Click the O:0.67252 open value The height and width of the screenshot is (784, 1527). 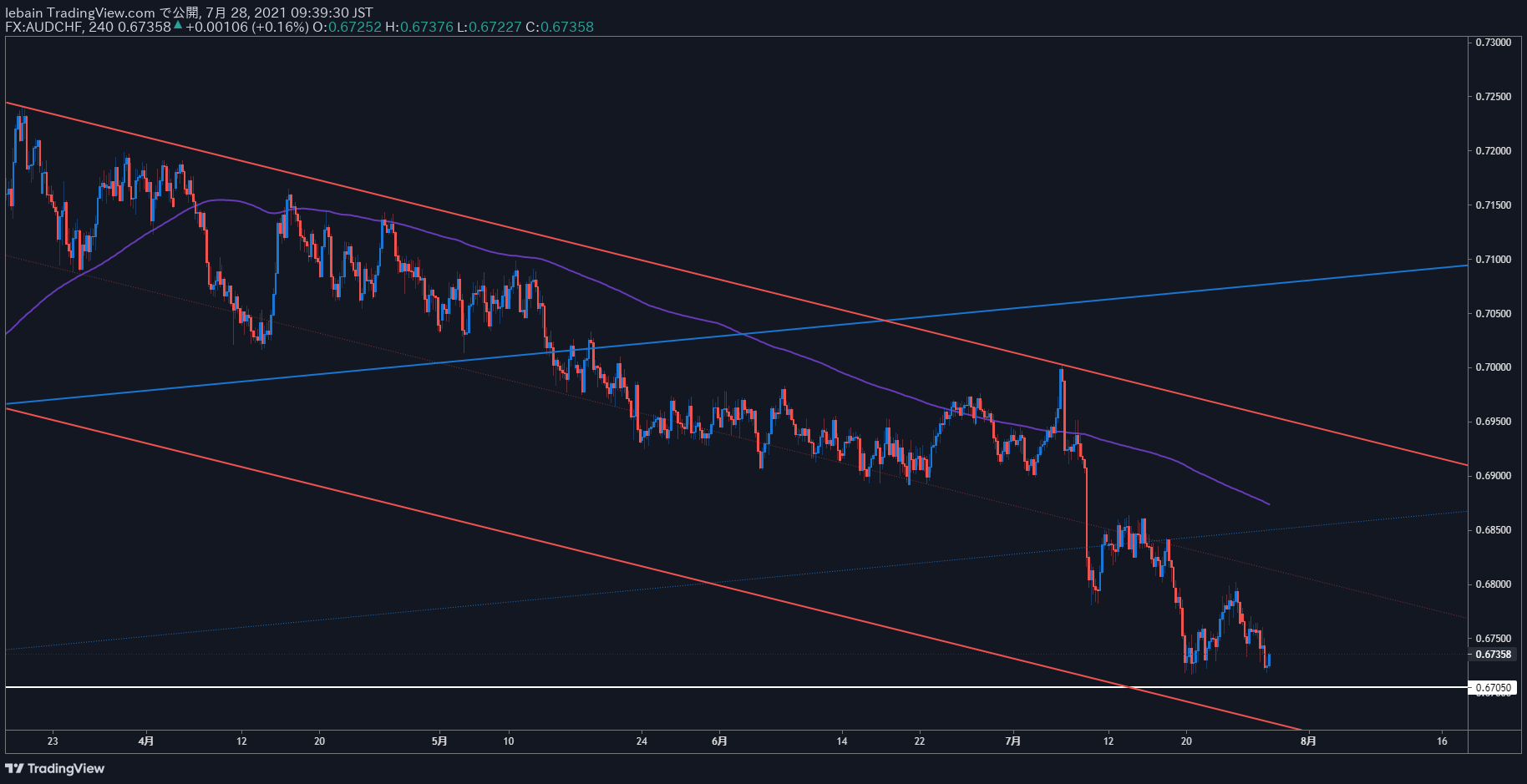click(347, 27)
